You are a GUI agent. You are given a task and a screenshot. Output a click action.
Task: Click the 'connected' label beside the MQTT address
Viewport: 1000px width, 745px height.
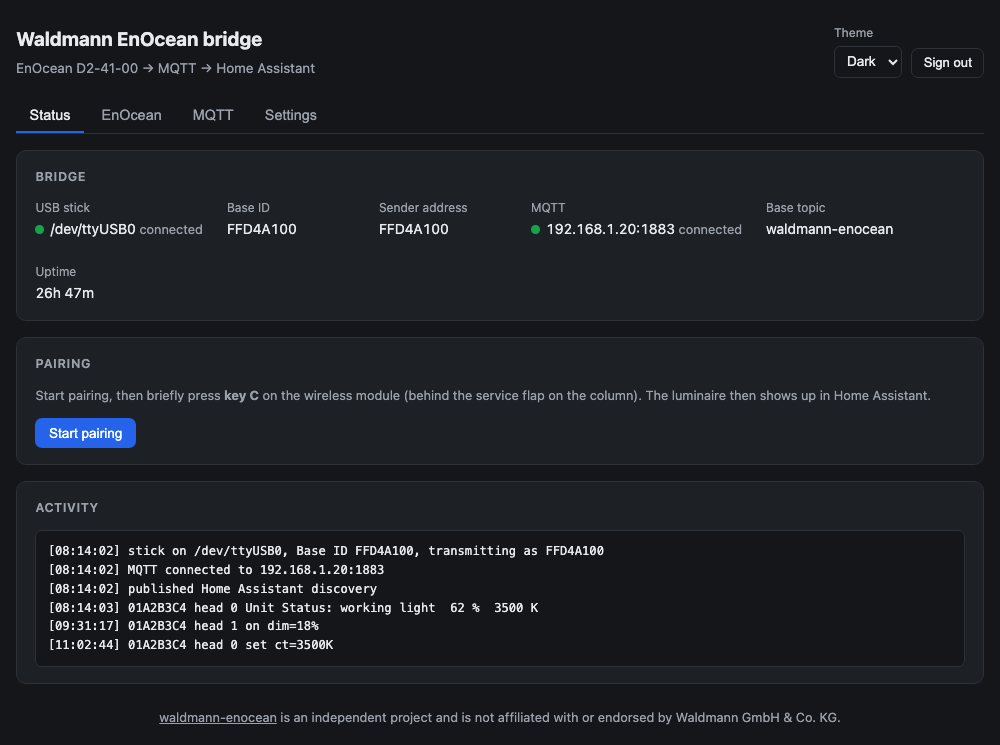pos(710,230)
